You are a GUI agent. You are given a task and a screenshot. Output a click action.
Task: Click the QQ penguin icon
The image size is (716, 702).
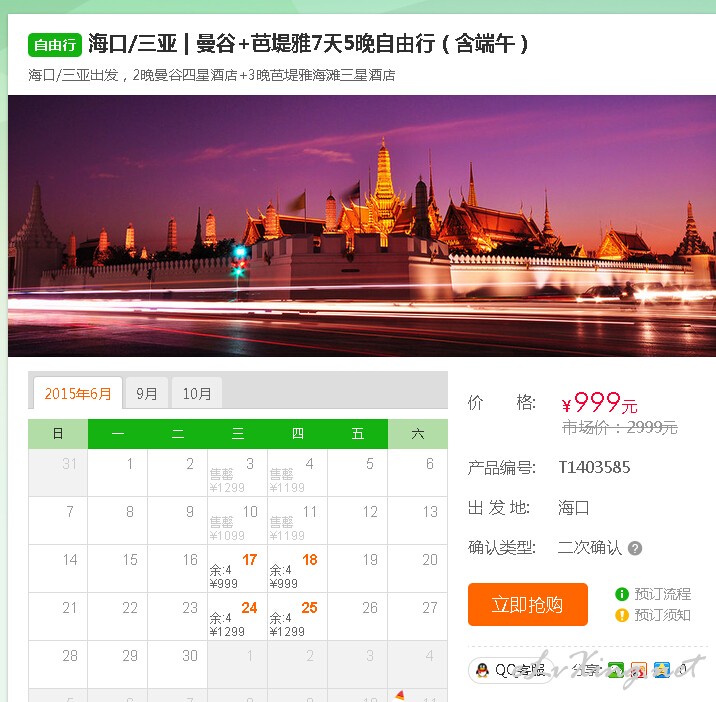coord(482,670)
